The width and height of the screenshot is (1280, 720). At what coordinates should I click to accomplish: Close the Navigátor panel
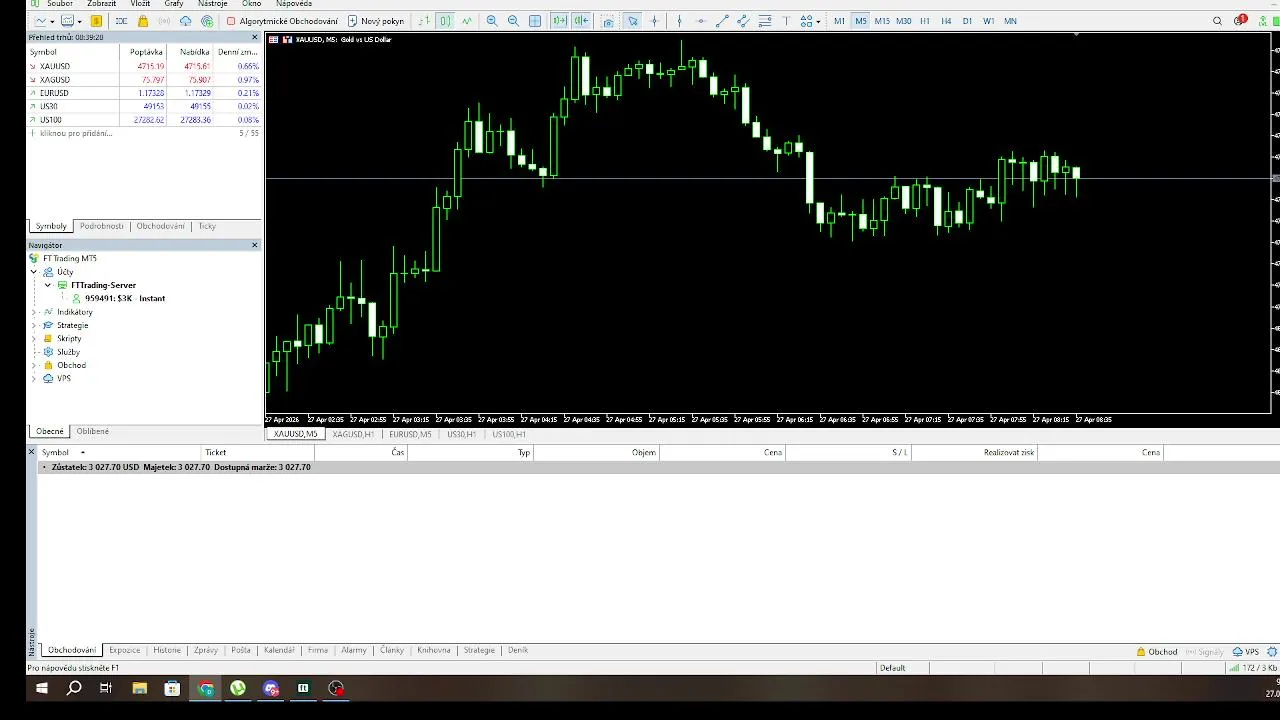(254, 245)
